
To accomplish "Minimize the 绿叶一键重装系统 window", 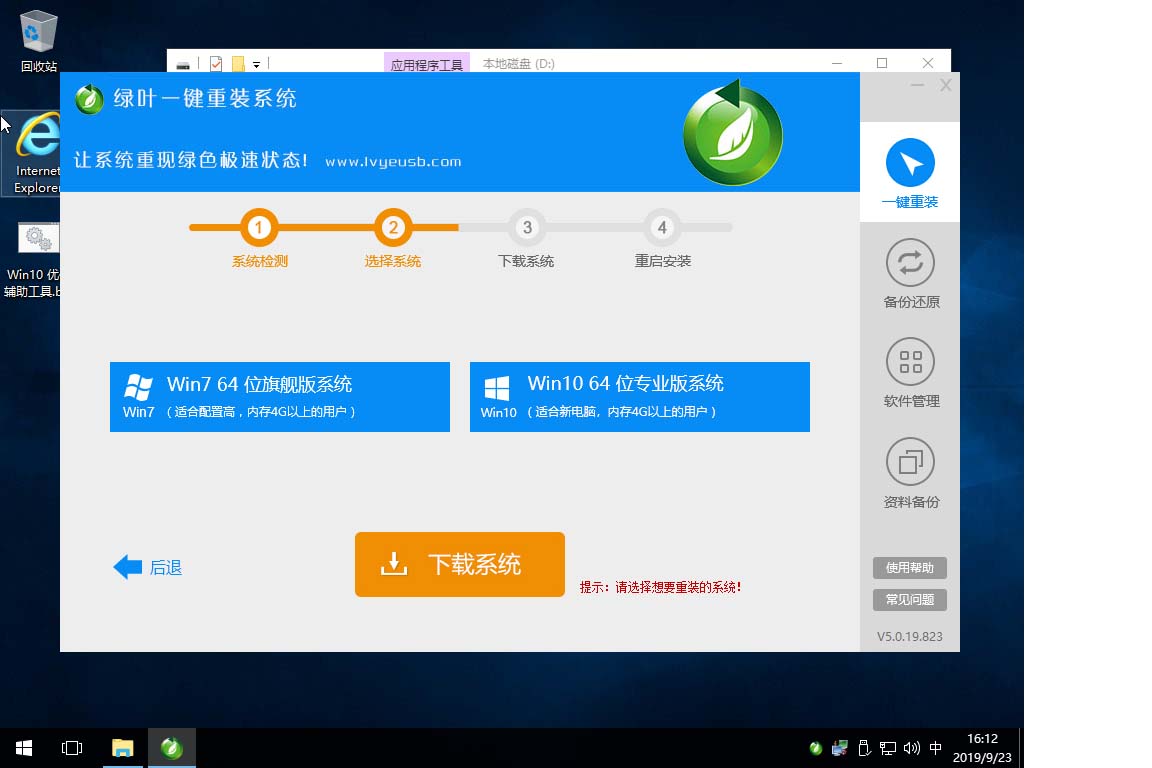I will click(x=917, y=85).
